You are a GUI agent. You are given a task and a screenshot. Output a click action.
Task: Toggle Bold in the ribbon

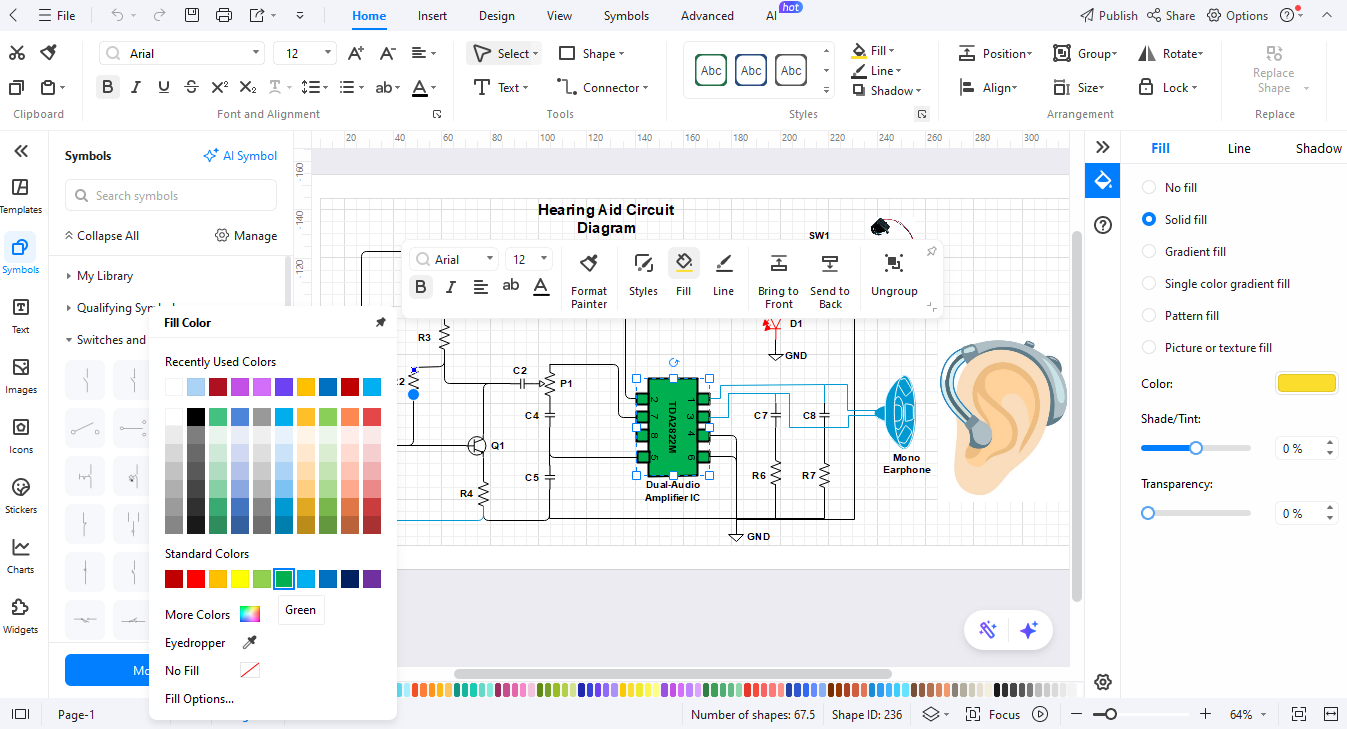[108, 87]
